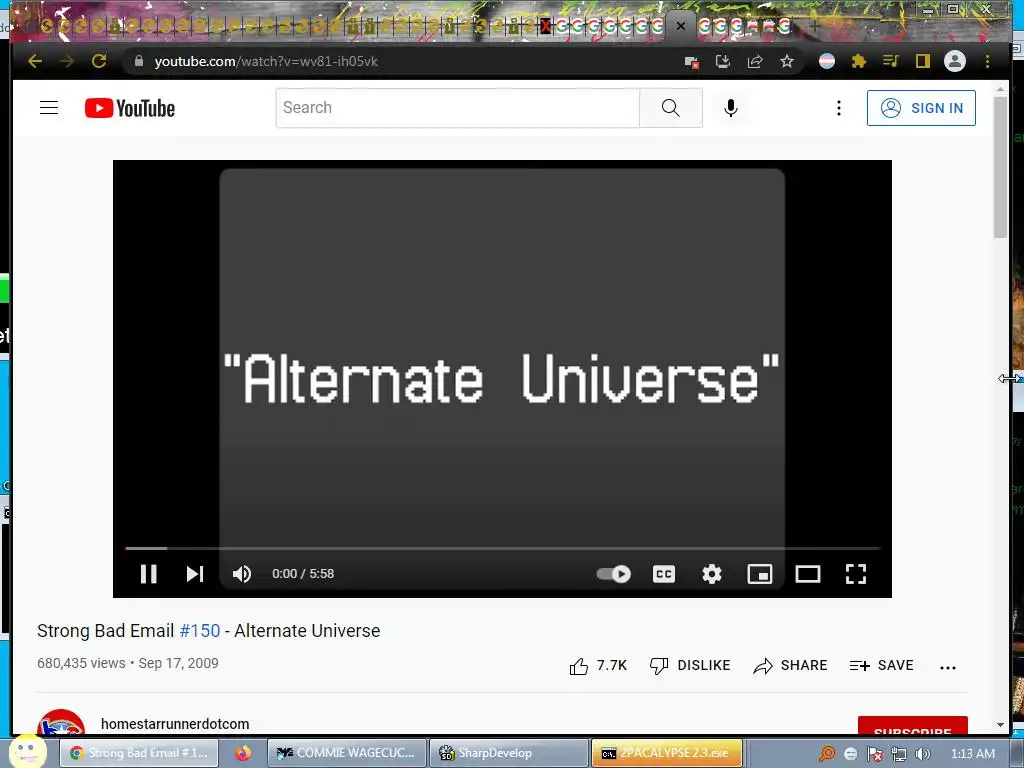Focus the YouTube Search box
Image resolution: width=1024 pixels, height=768 pixels.
[x=457, y=108]
